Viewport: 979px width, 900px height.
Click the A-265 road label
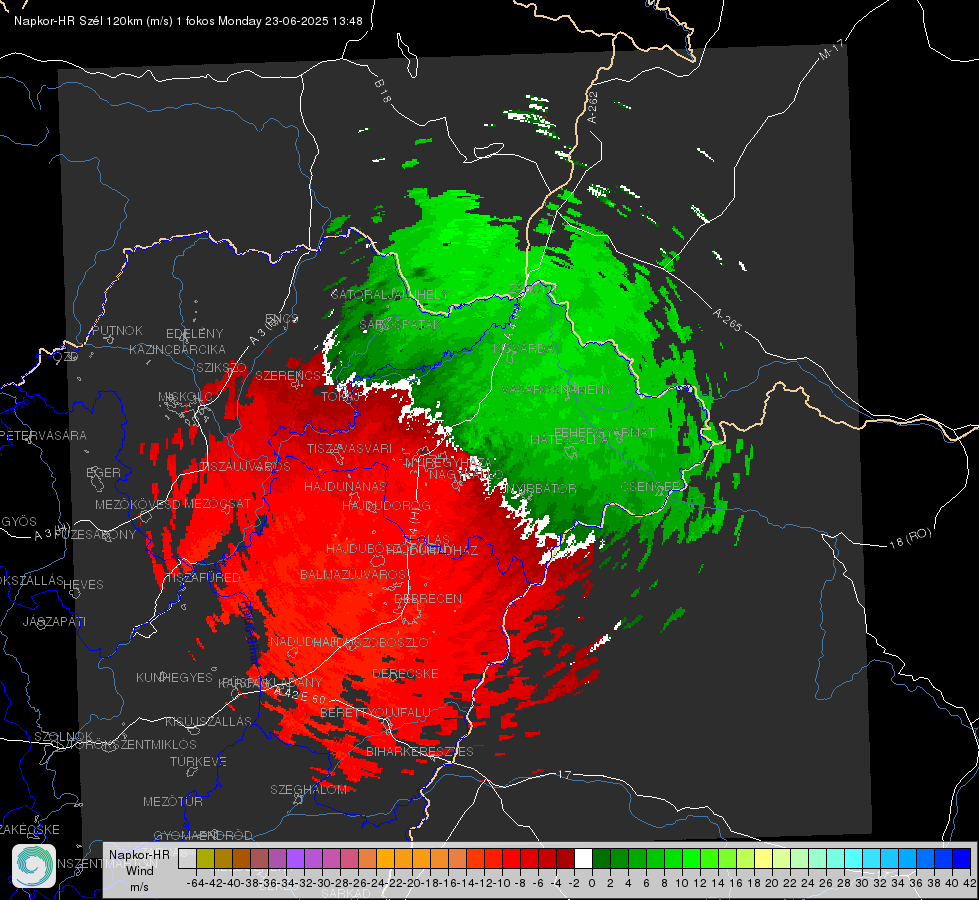coord(727,320)
